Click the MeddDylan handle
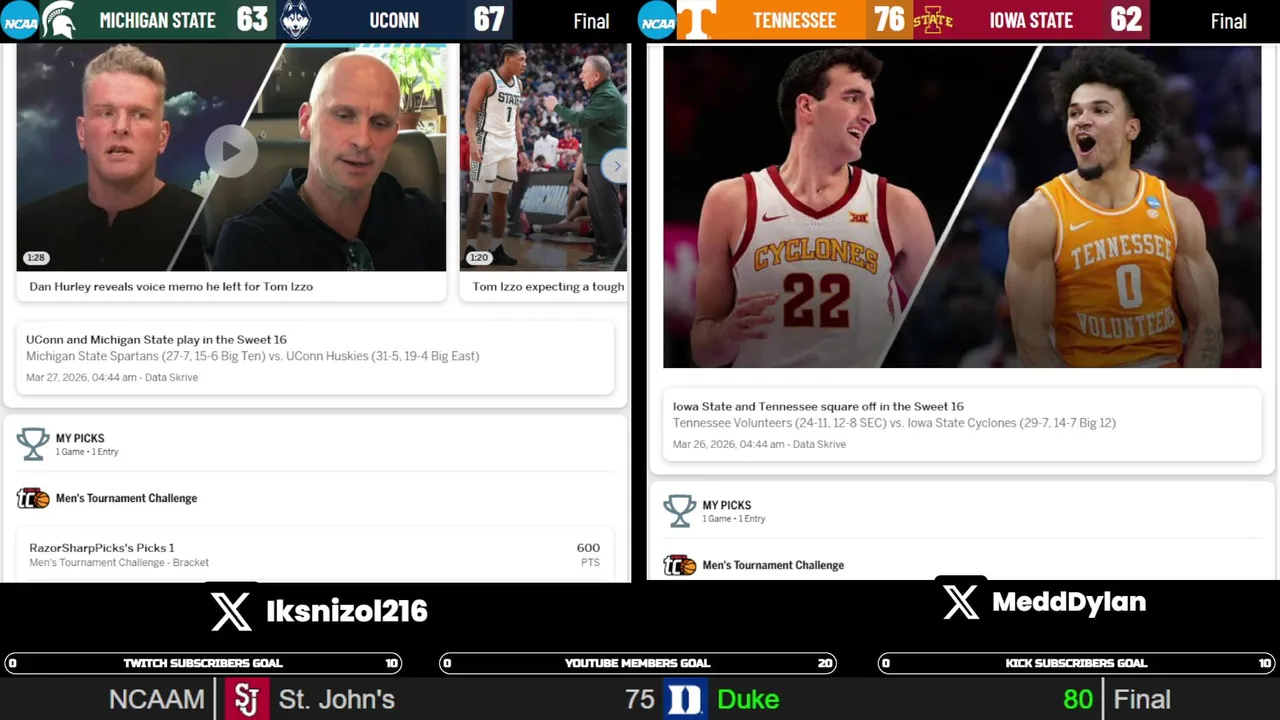The height and width of the screenshot is (720, 1280). point(1069,602)
